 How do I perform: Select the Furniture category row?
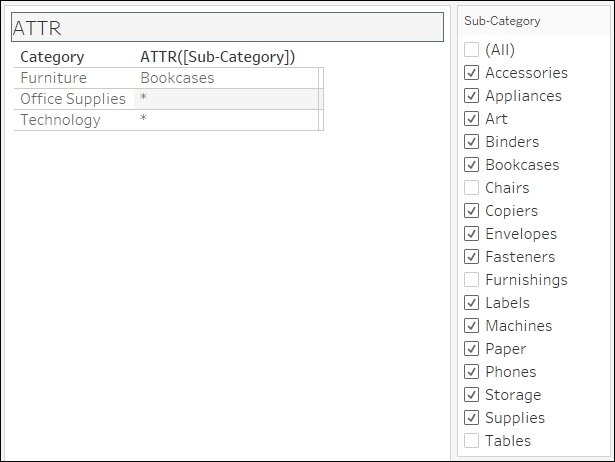tap(53, 78)
